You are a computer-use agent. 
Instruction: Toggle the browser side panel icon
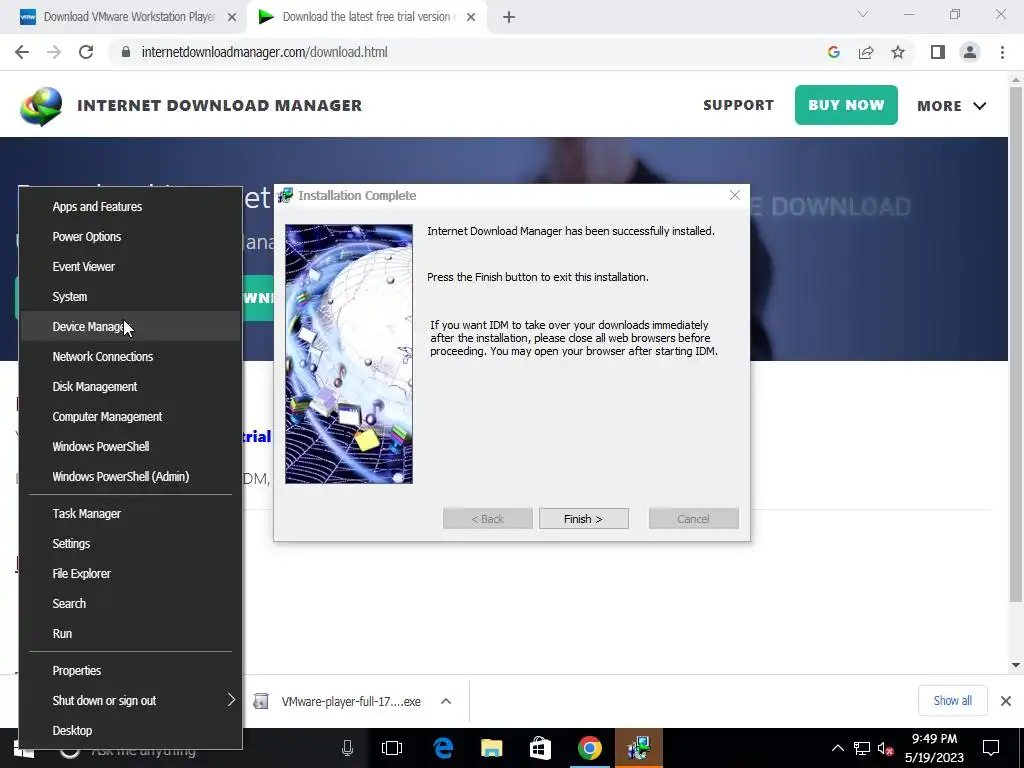click(938, 52)
